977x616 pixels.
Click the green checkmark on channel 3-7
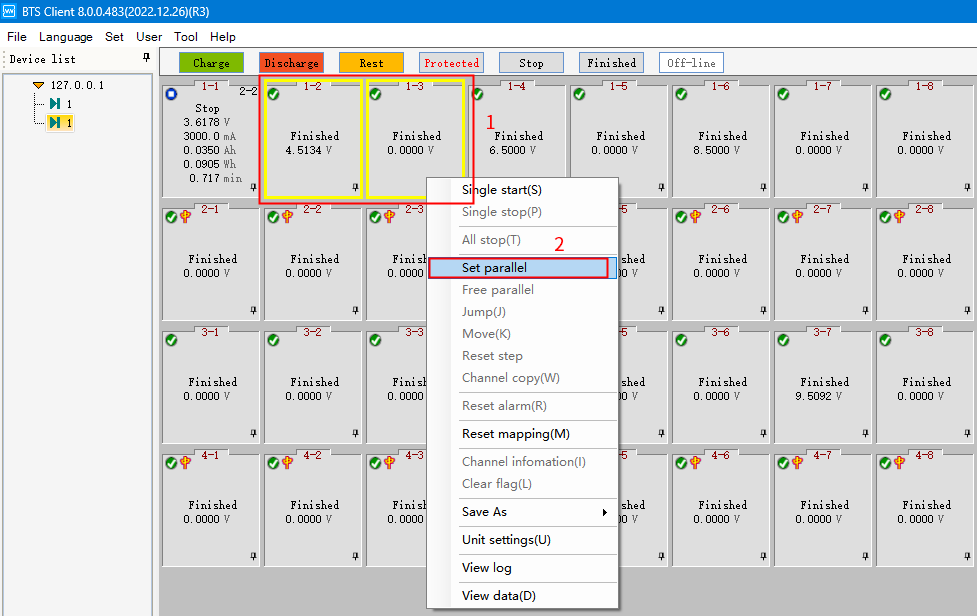pos(783,340)
